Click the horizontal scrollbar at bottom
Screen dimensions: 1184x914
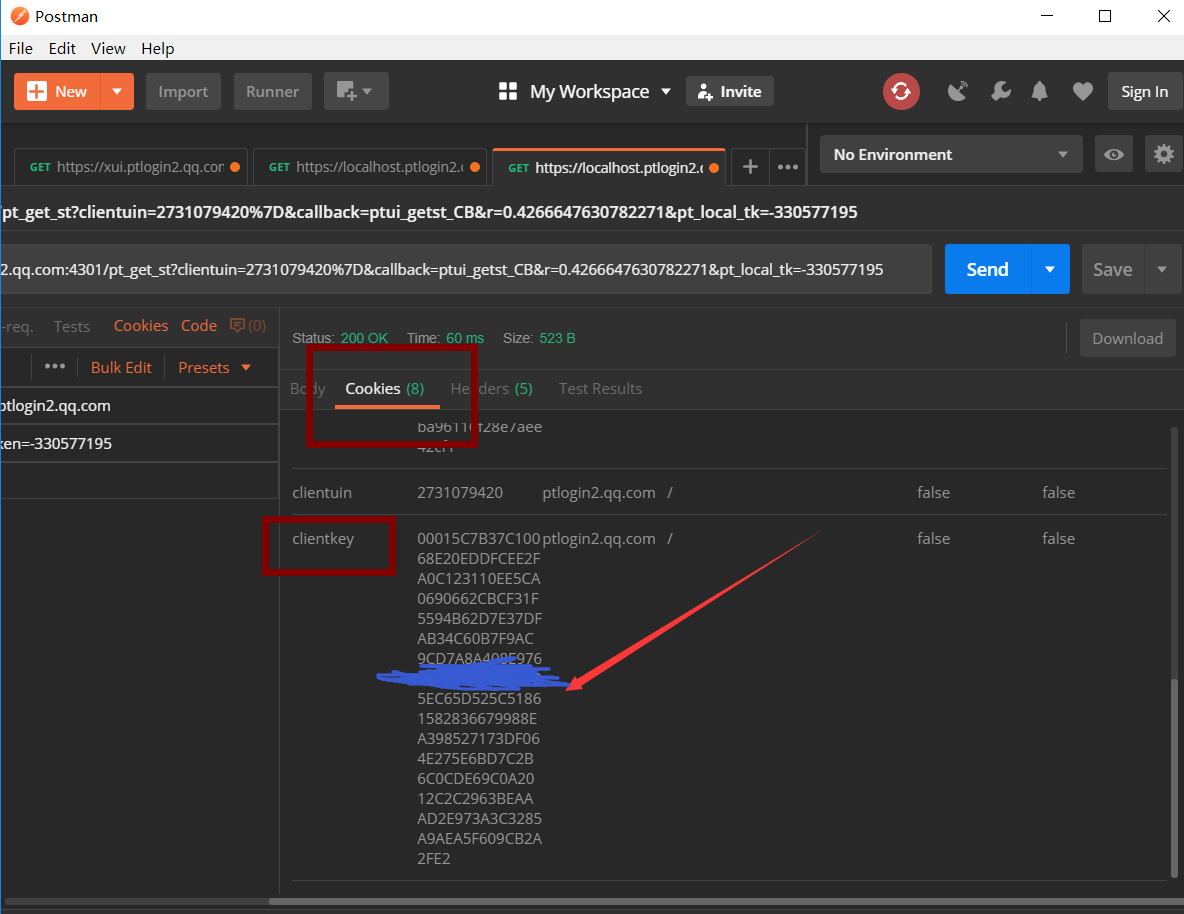[725, 901]
